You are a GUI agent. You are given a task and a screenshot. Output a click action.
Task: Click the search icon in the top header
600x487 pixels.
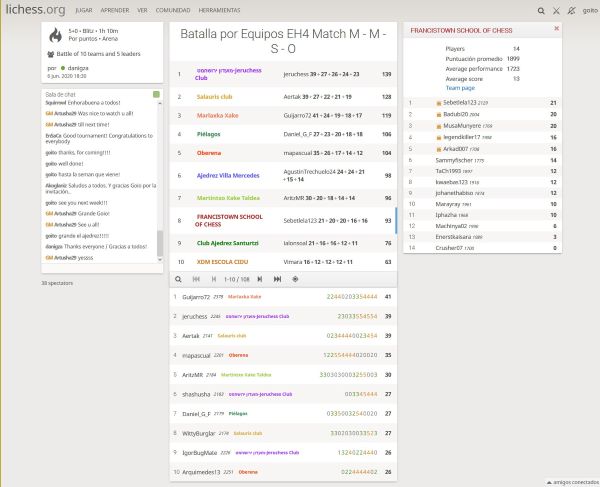tap(541, 10)
